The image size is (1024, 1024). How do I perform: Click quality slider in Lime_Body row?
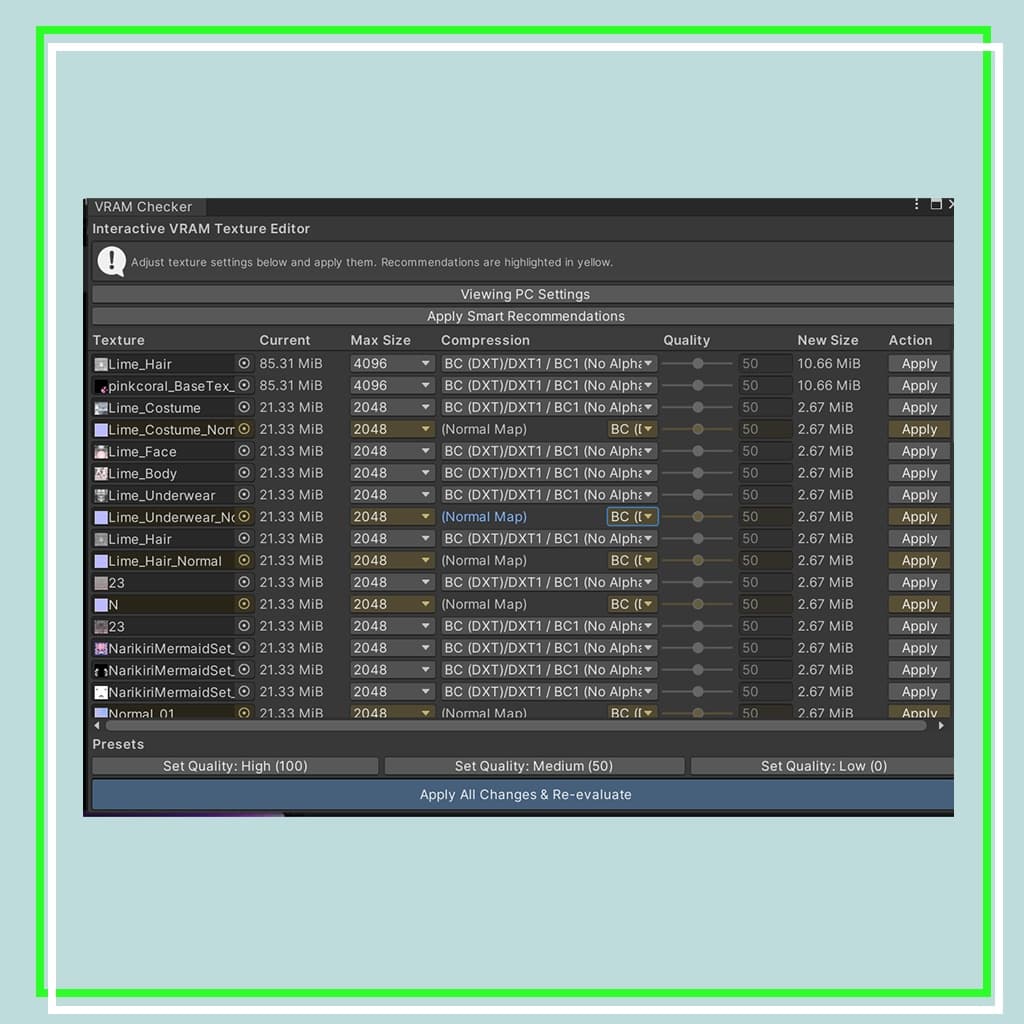[x=697, y=473]
